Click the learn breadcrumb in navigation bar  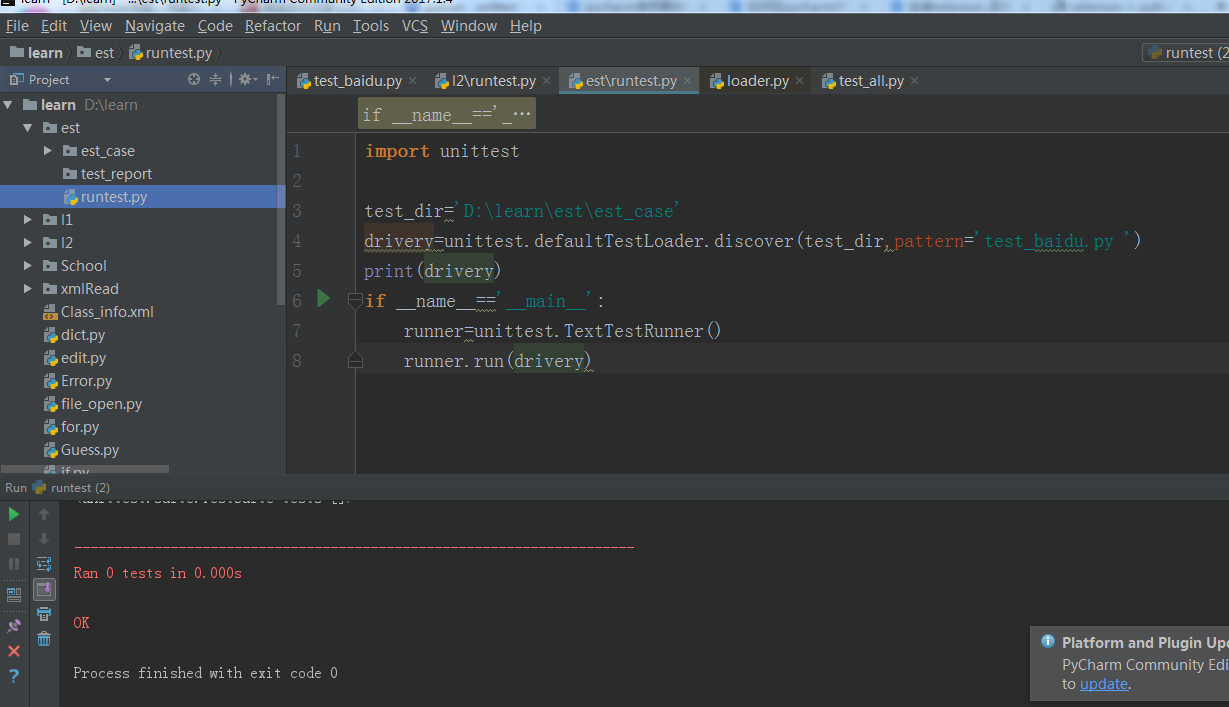(x=37, y=53)
